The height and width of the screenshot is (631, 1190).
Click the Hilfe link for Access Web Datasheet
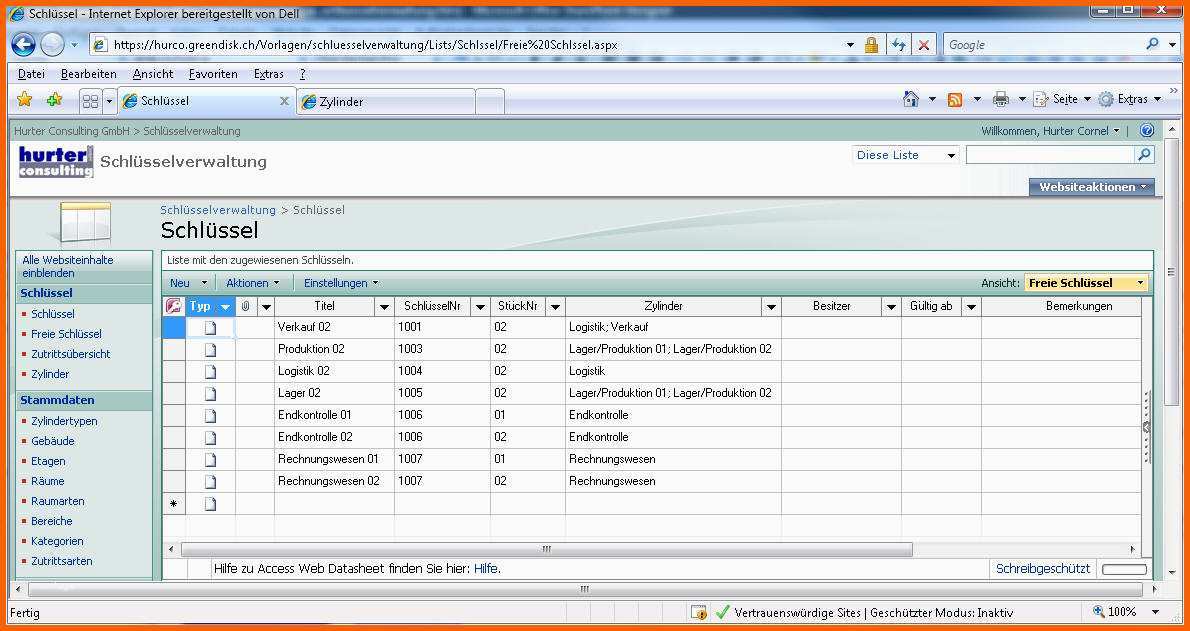click(486, 569)
